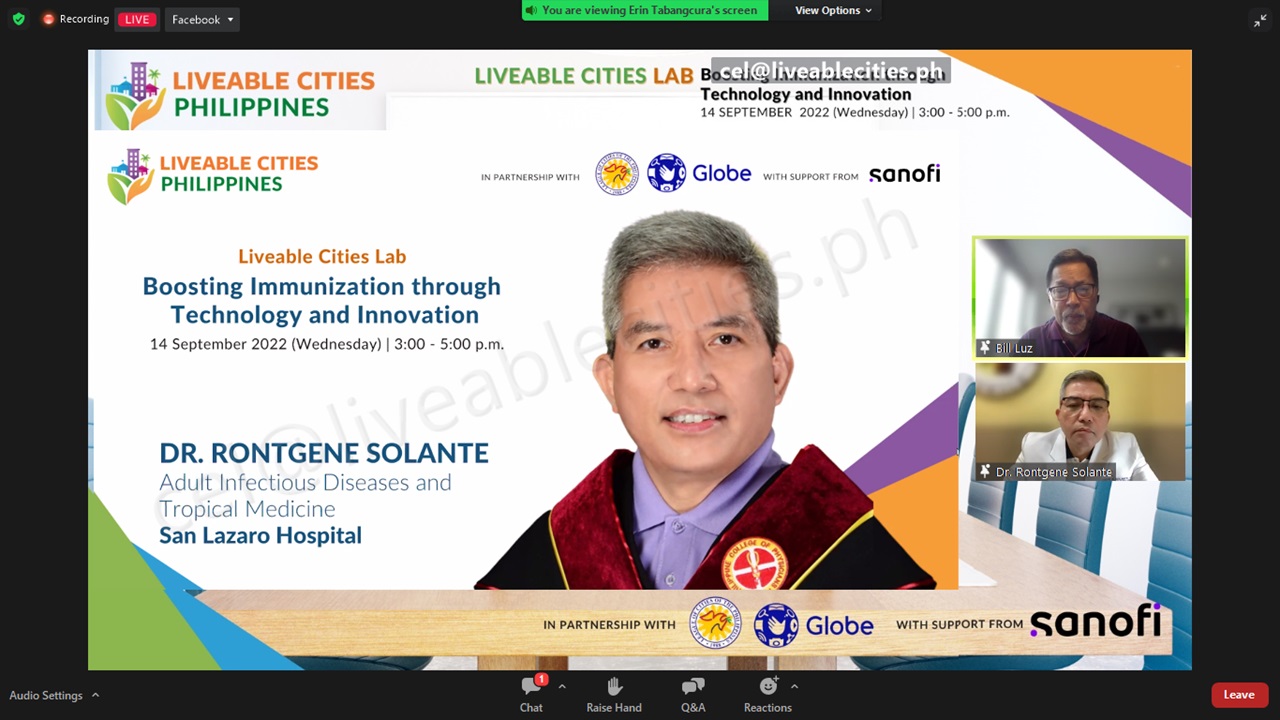Open Audio Settings
The height and width of the screenshot is (720, 1280).
click(x=46, y=695)
